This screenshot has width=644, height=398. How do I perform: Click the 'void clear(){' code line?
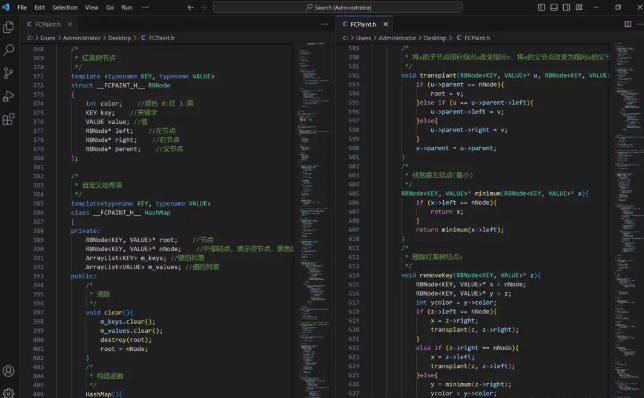(x=109, y=313)
